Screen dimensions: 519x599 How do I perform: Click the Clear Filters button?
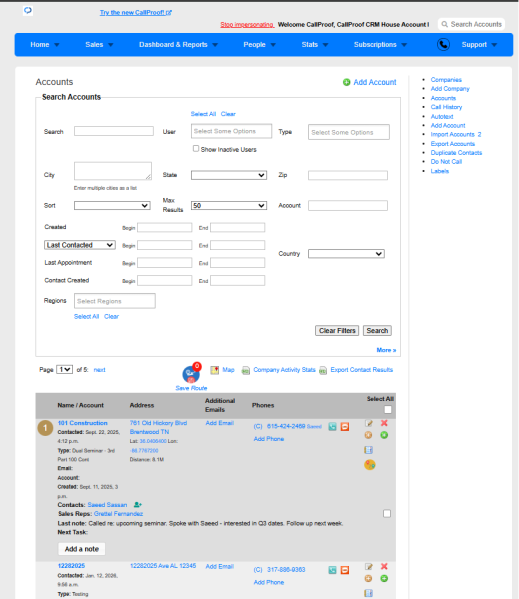[x=337, y=330]
